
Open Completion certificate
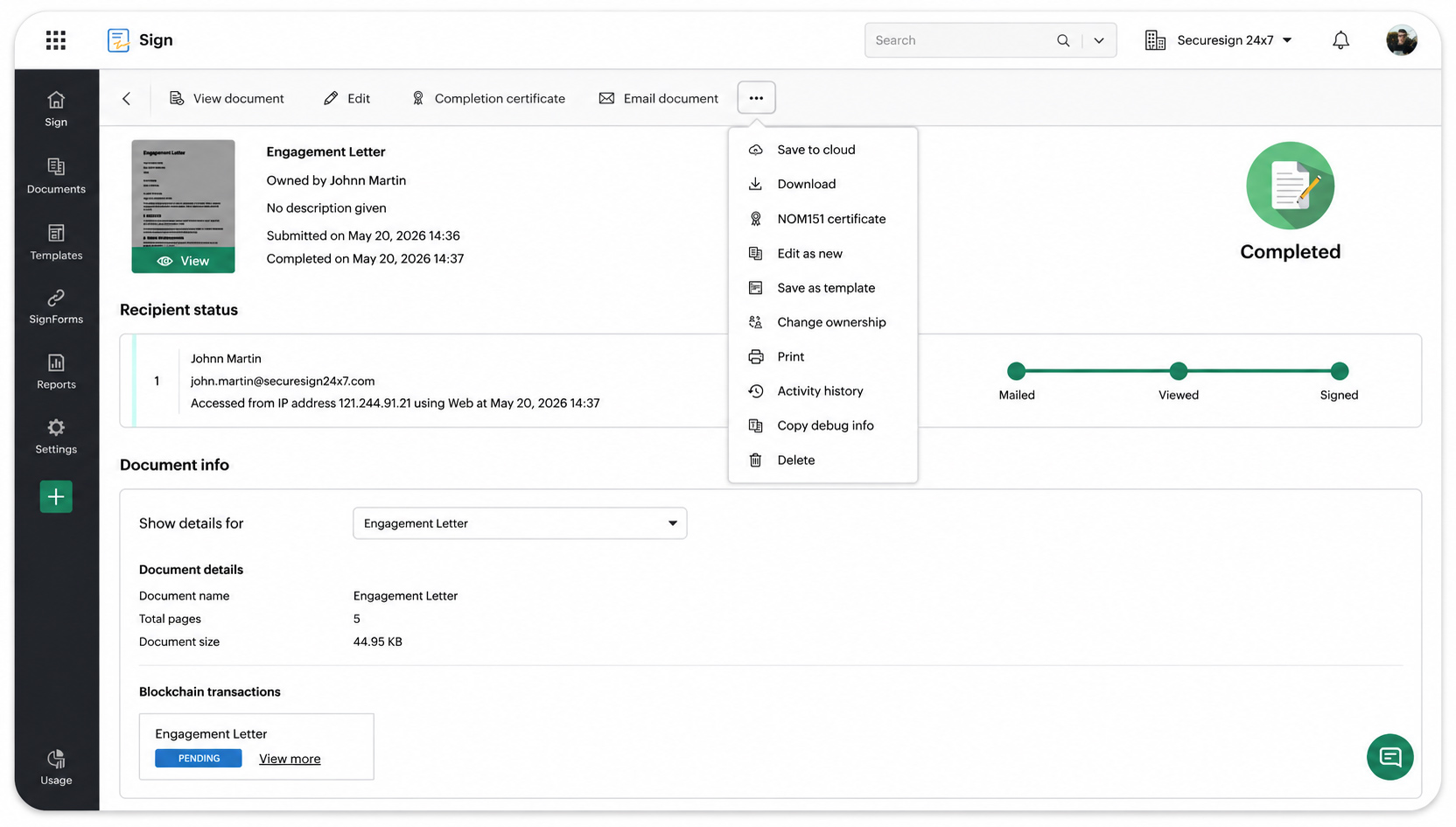tap(488, 99)
